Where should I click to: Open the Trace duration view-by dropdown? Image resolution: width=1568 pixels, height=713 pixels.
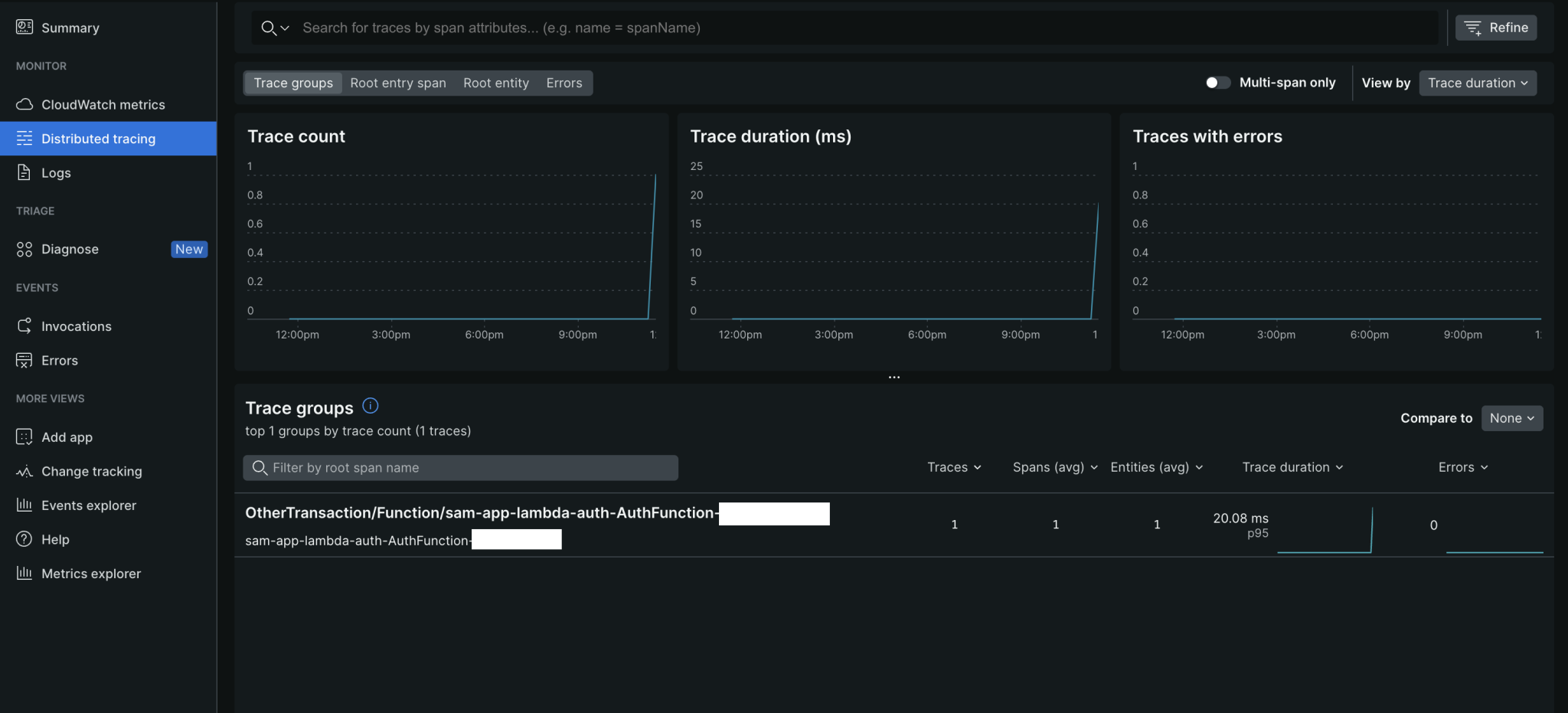click(x=1477, y=83)
